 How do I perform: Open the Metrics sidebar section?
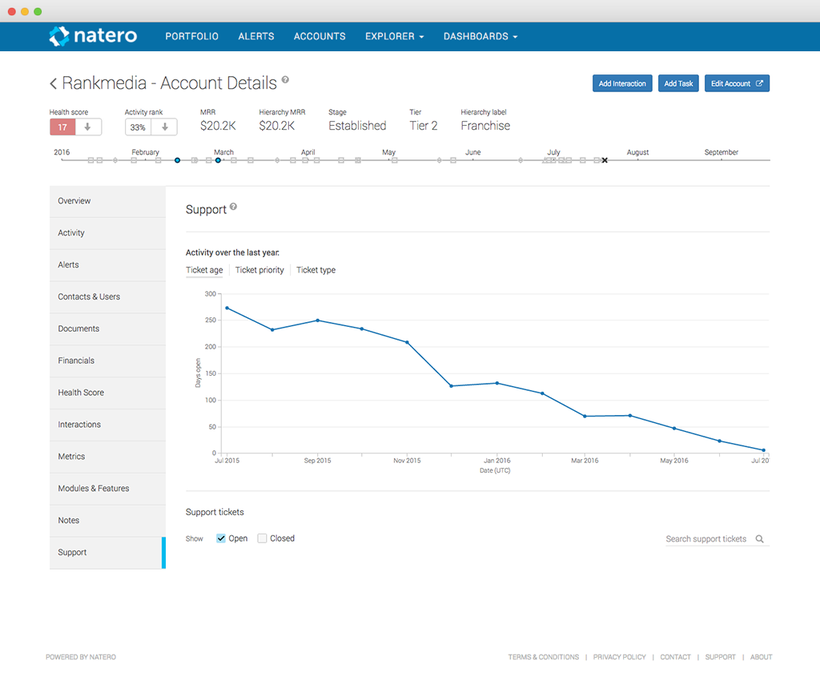108,457
